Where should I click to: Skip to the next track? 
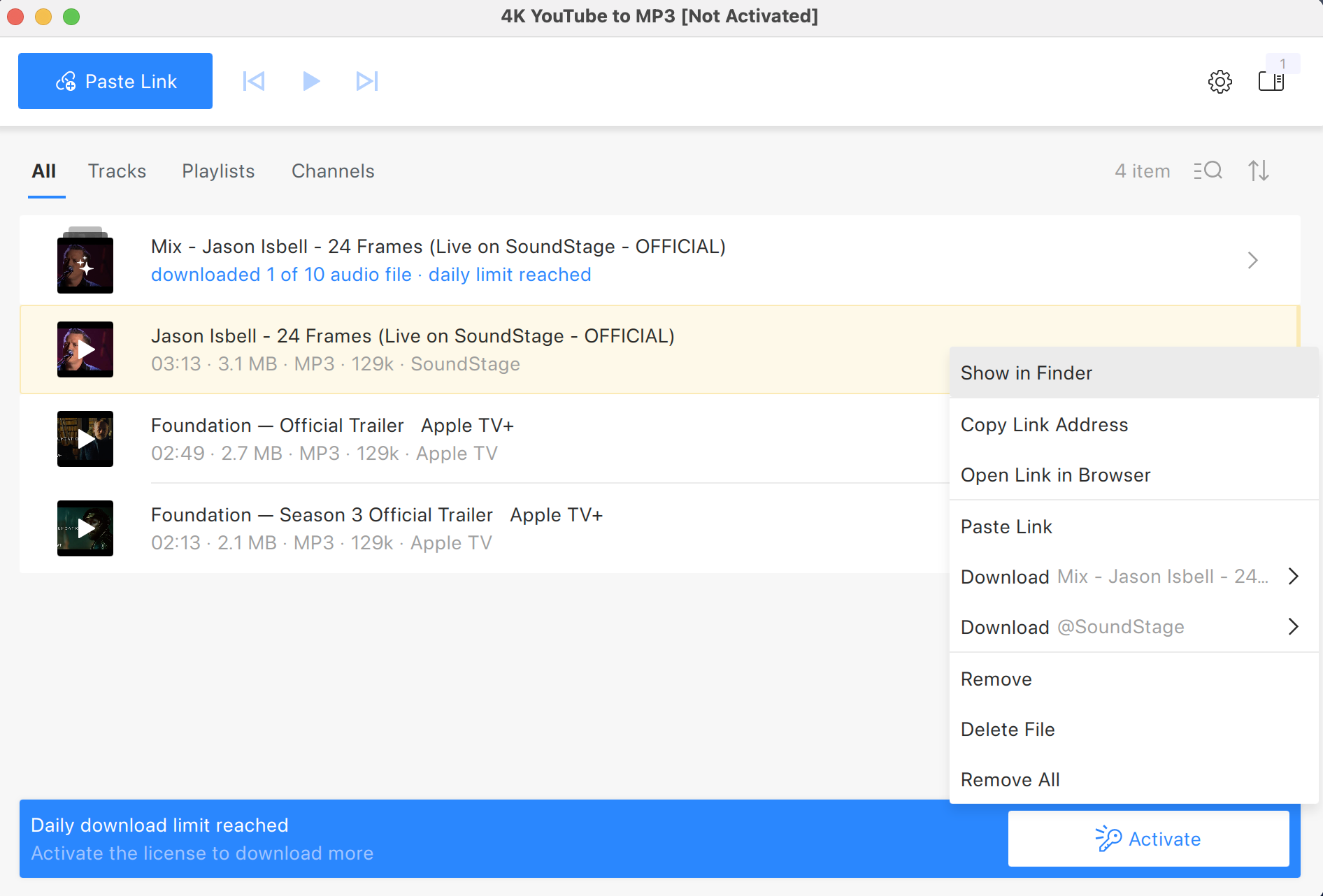coord(366,81)
